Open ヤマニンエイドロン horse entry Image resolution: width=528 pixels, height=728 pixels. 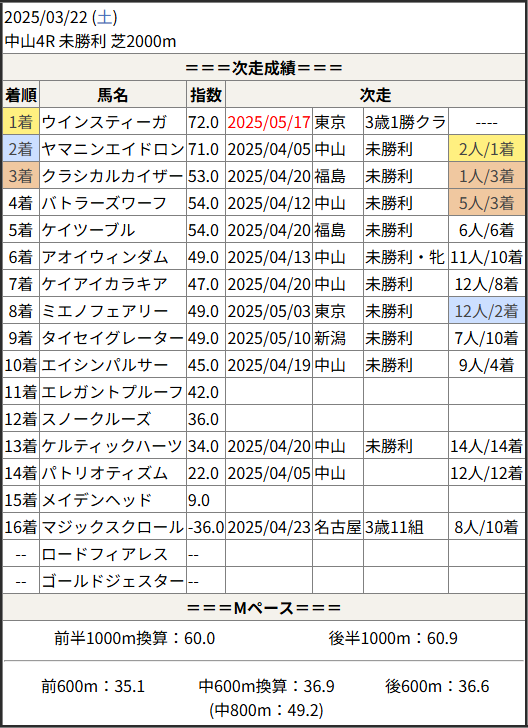point(113,149)
